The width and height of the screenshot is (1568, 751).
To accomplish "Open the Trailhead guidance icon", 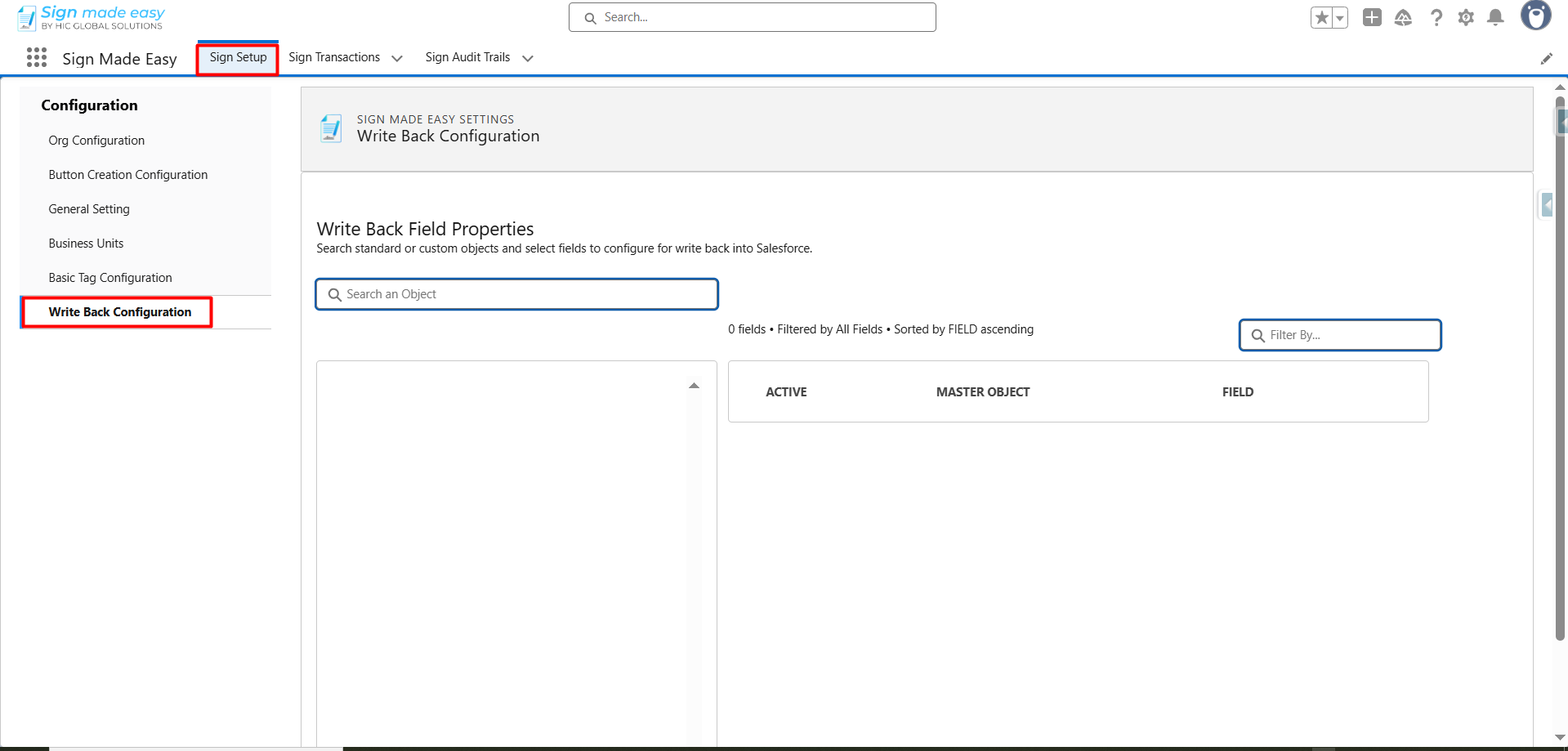I will [x=1403, y=17].
